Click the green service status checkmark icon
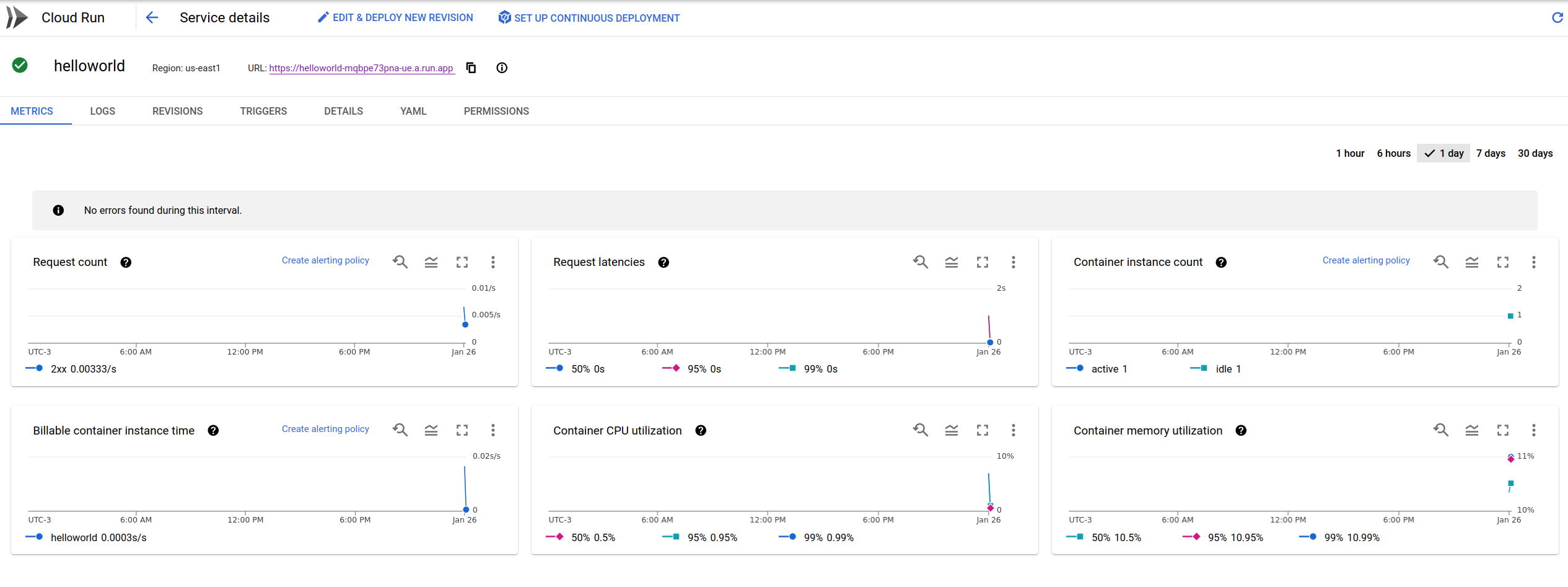 [x=20, y=65]
